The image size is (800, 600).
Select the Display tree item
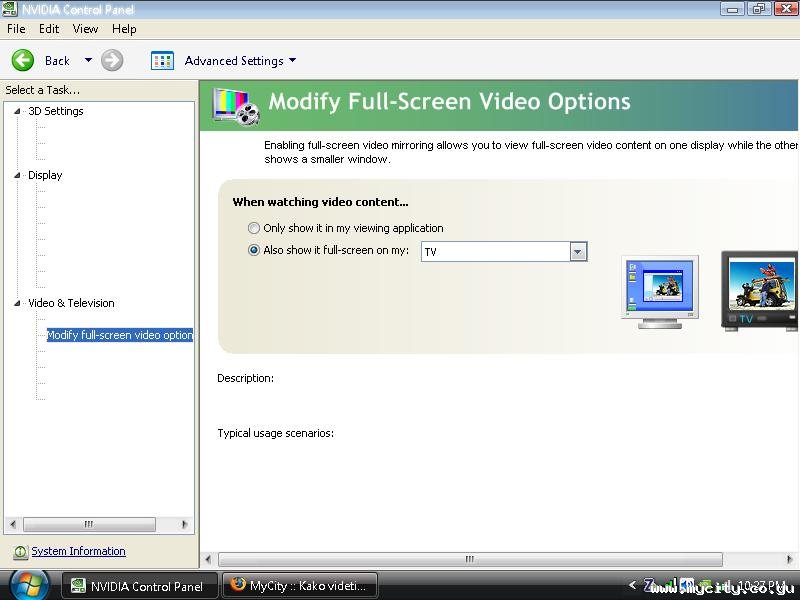click(x=45, y=176)
